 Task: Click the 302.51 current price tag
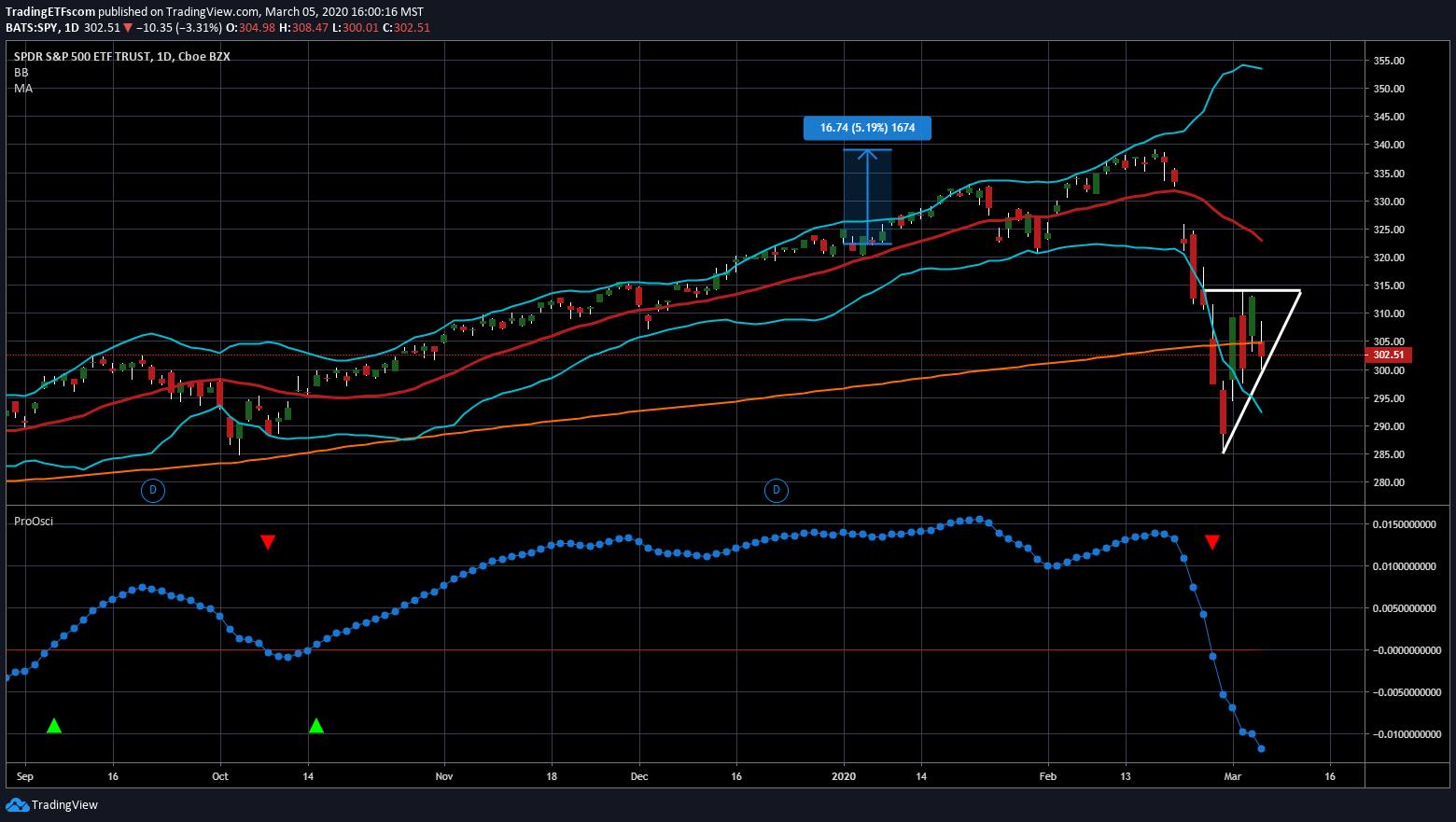(1389, 355)
